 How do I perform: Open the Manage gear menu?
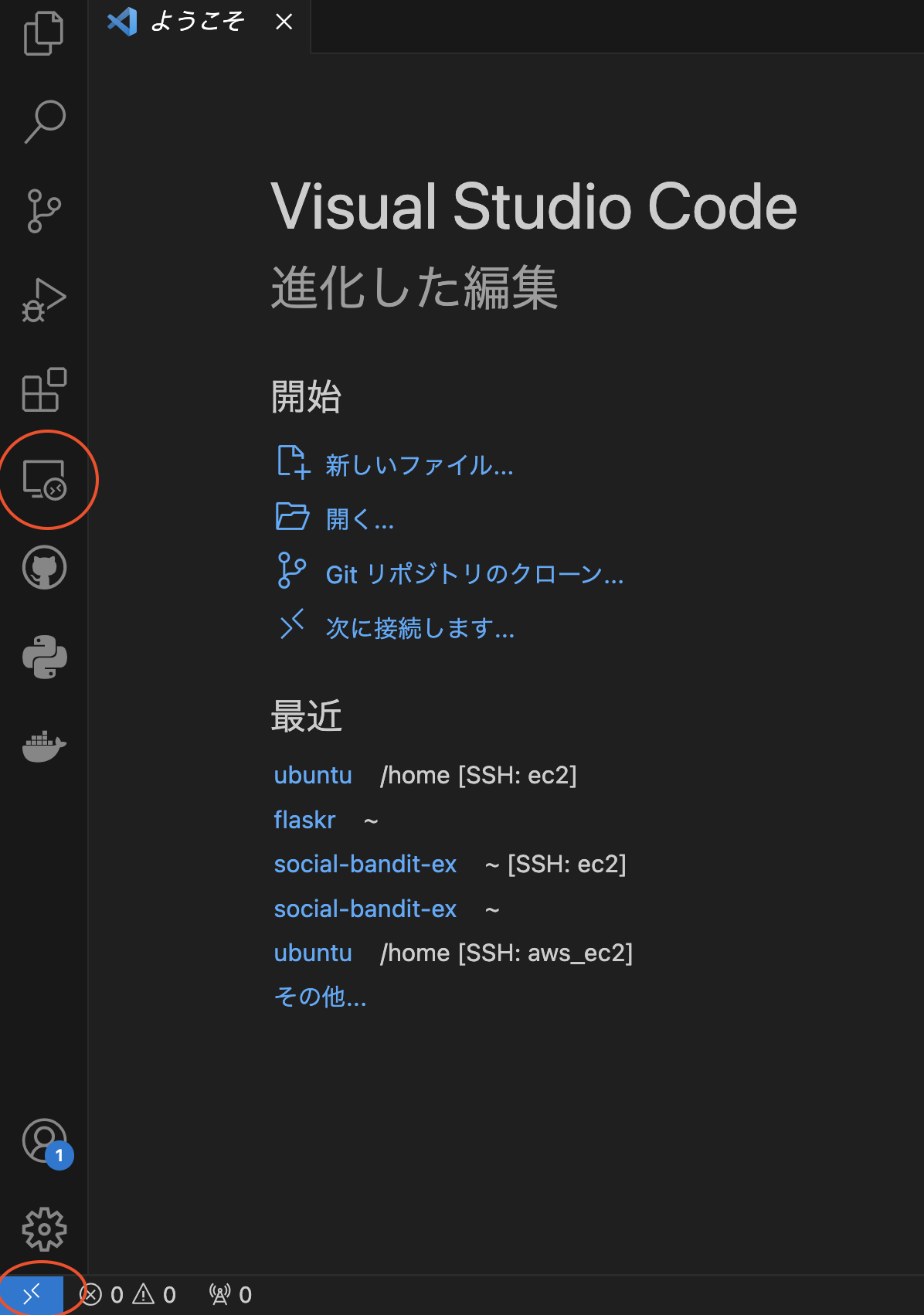point(44,1228)
